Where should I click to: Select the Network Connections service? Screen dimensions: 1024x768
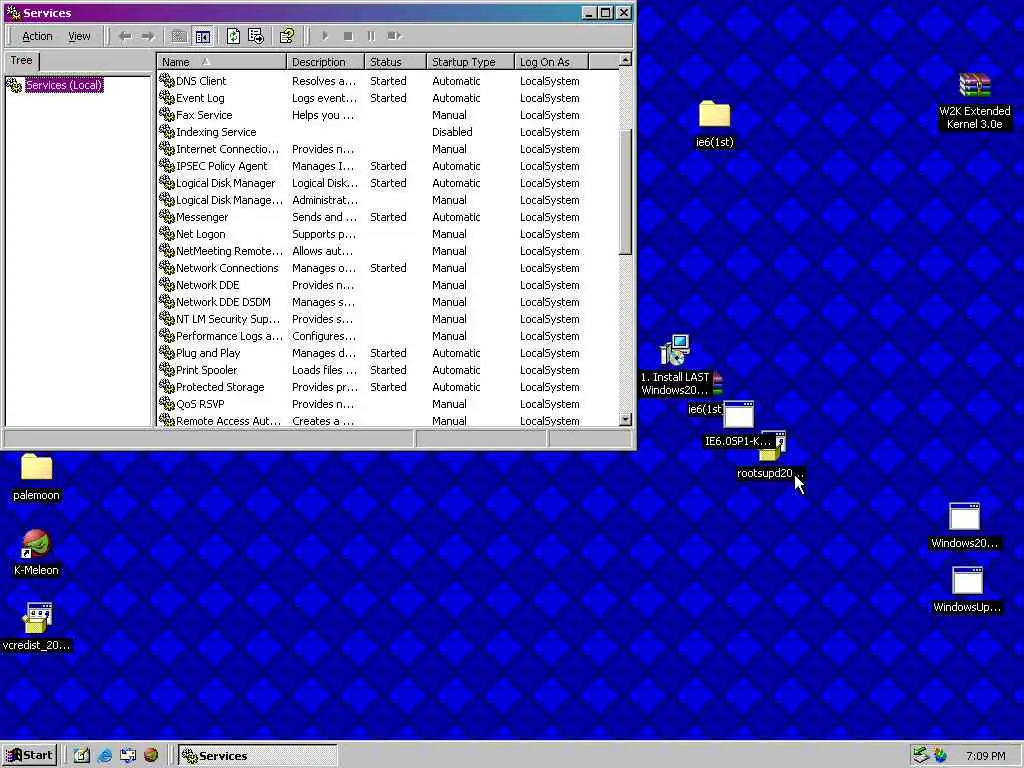click(227, 268)
